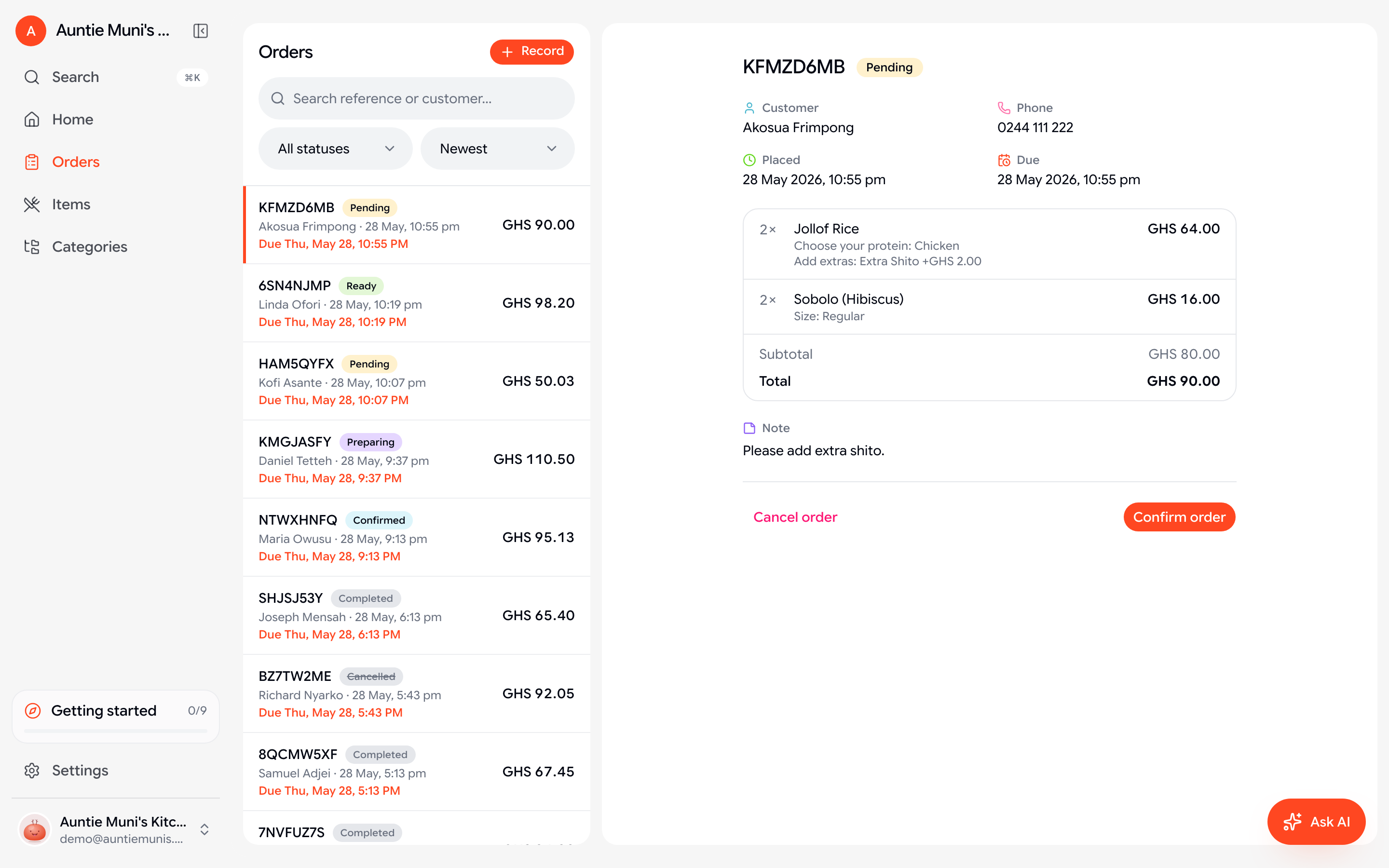Click the Ready badge on 6SN4NJMP
This screenshot has height=868, width=1389.
361,286
